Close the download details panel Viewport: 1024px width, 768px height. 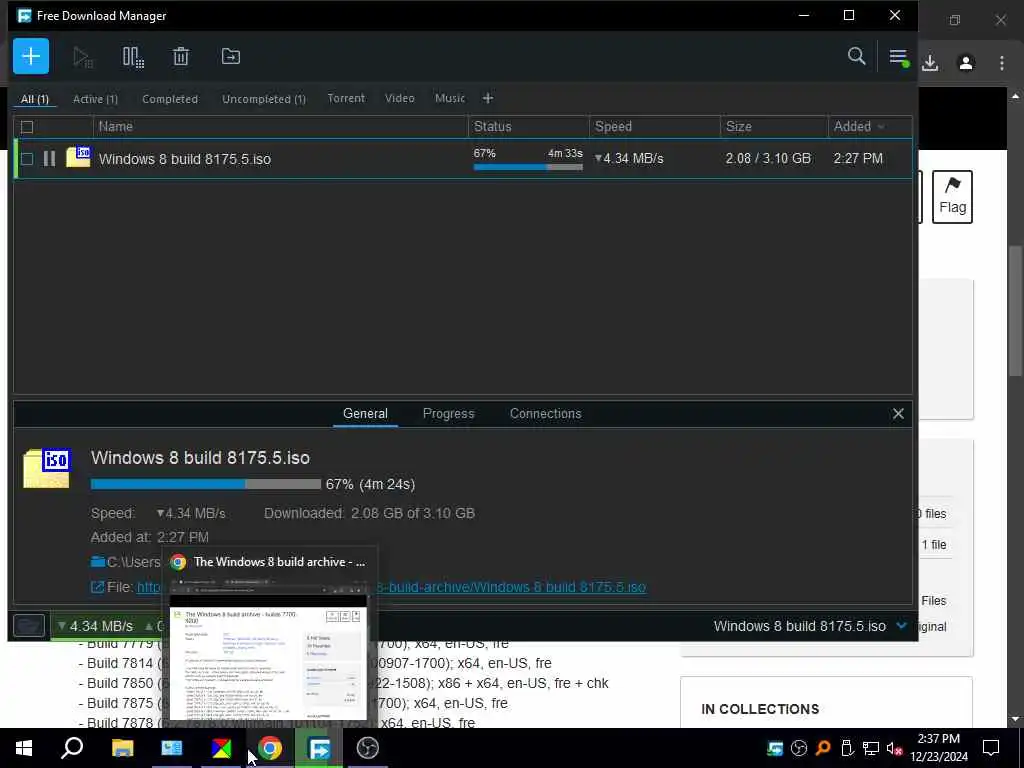[898, 414]
